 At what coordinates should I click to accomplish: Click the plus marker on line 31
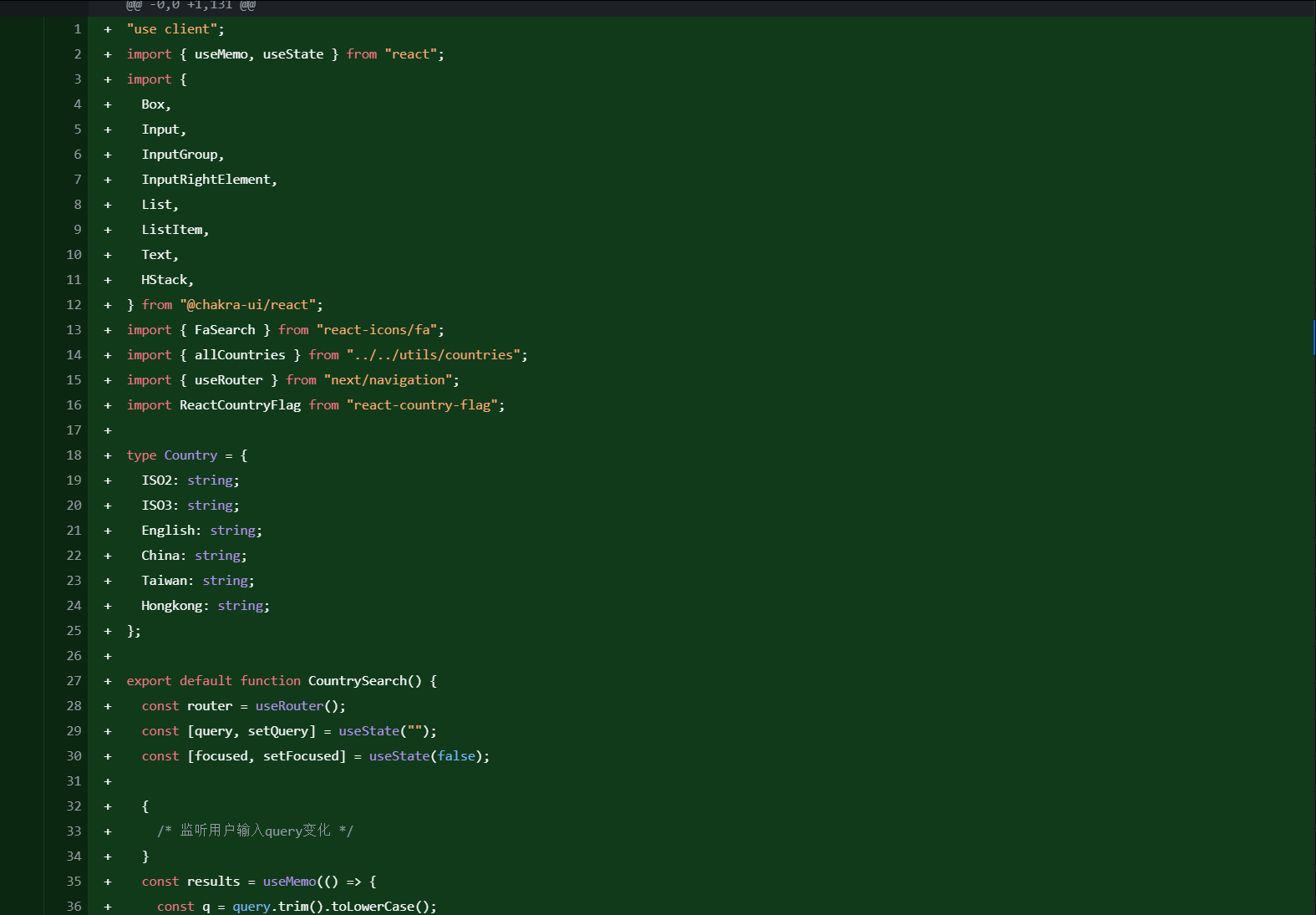pos(108,781)
